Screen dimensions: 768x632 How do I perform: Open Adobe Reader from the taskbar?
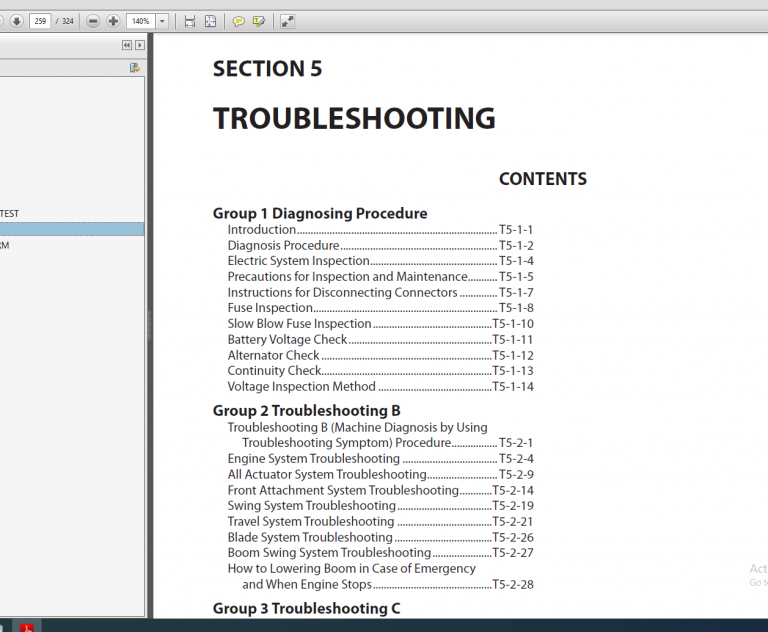(x=29, y=626)
